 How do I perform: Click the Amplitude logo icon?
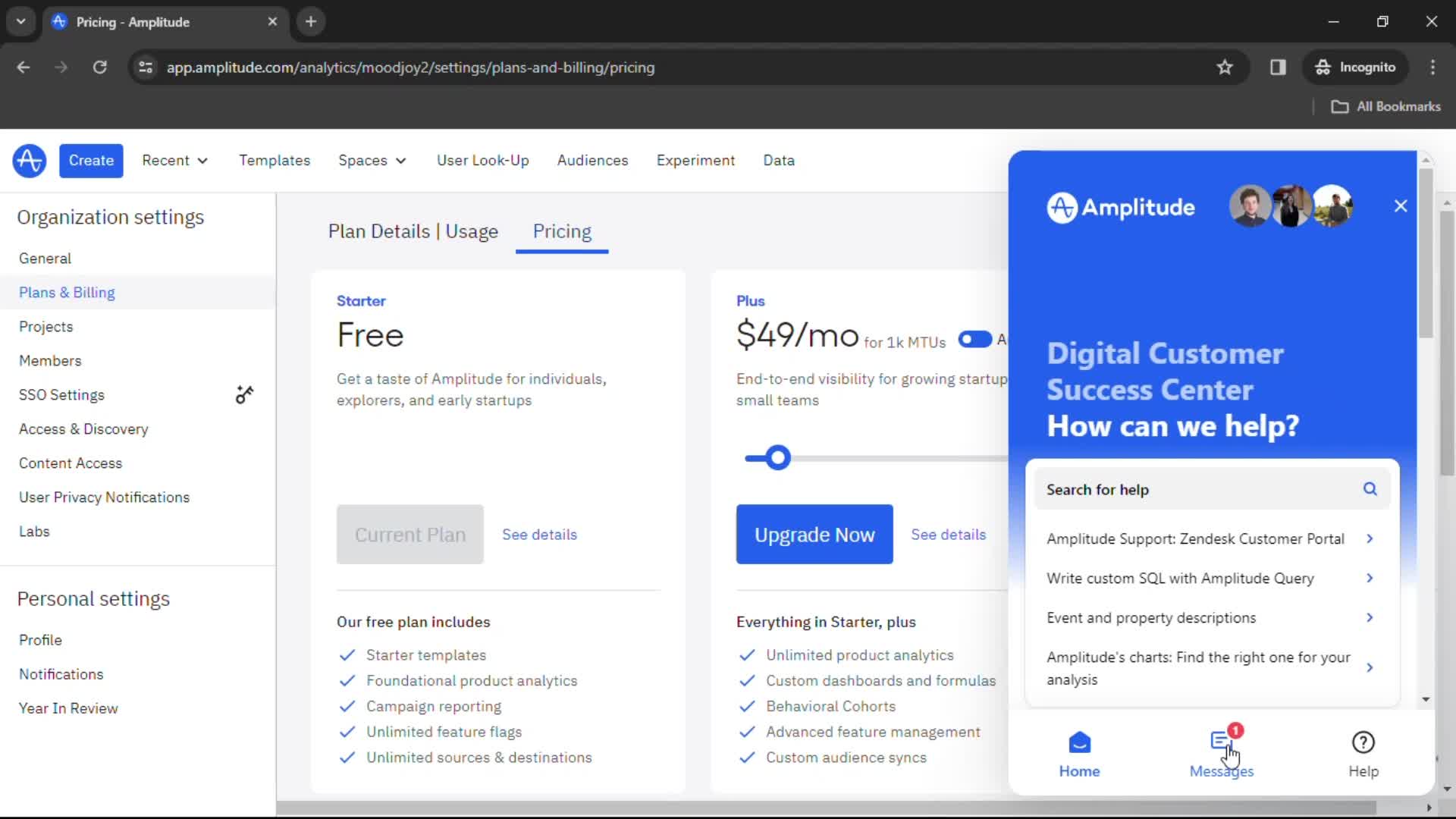coord(28,160)
